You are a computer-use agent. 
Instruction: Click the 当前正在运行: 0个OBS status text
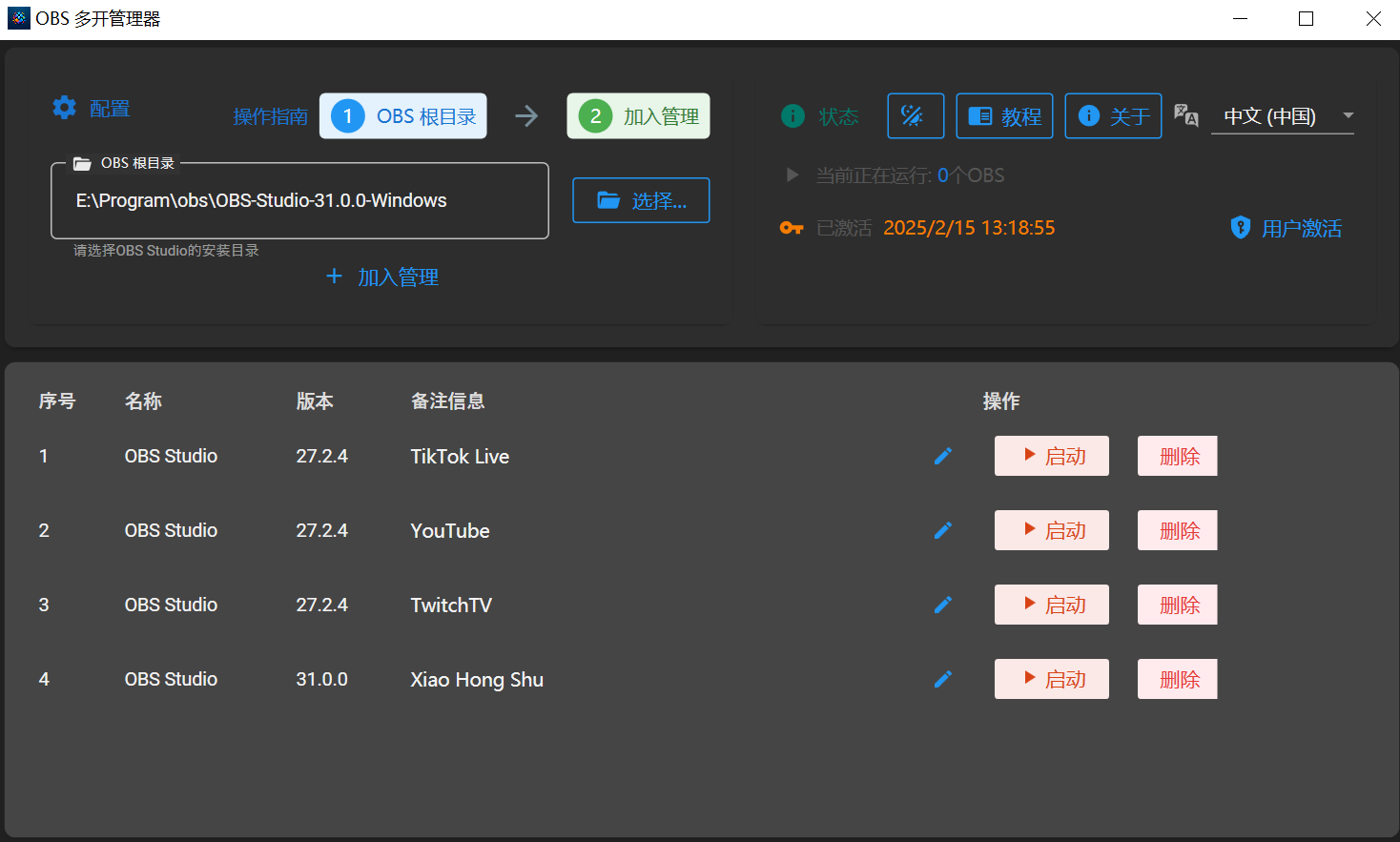[x=910, y=175]
